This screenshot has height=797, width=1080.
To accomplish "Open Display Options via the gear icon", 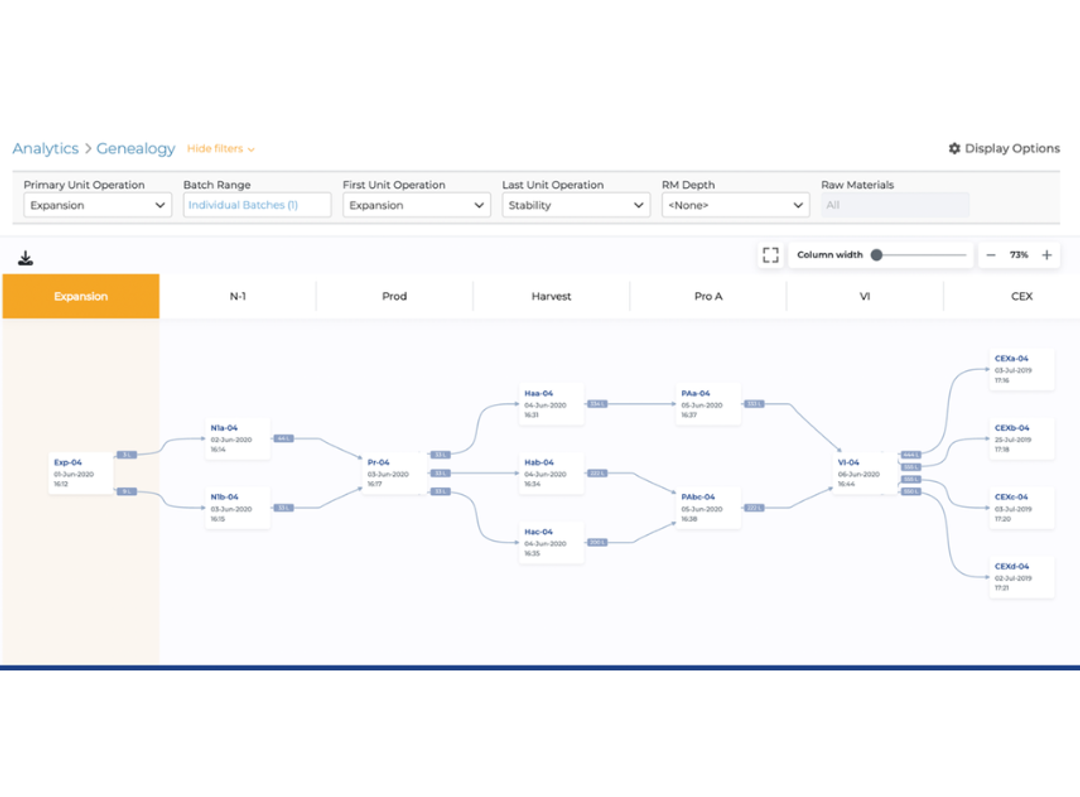I will click(954, 148).
